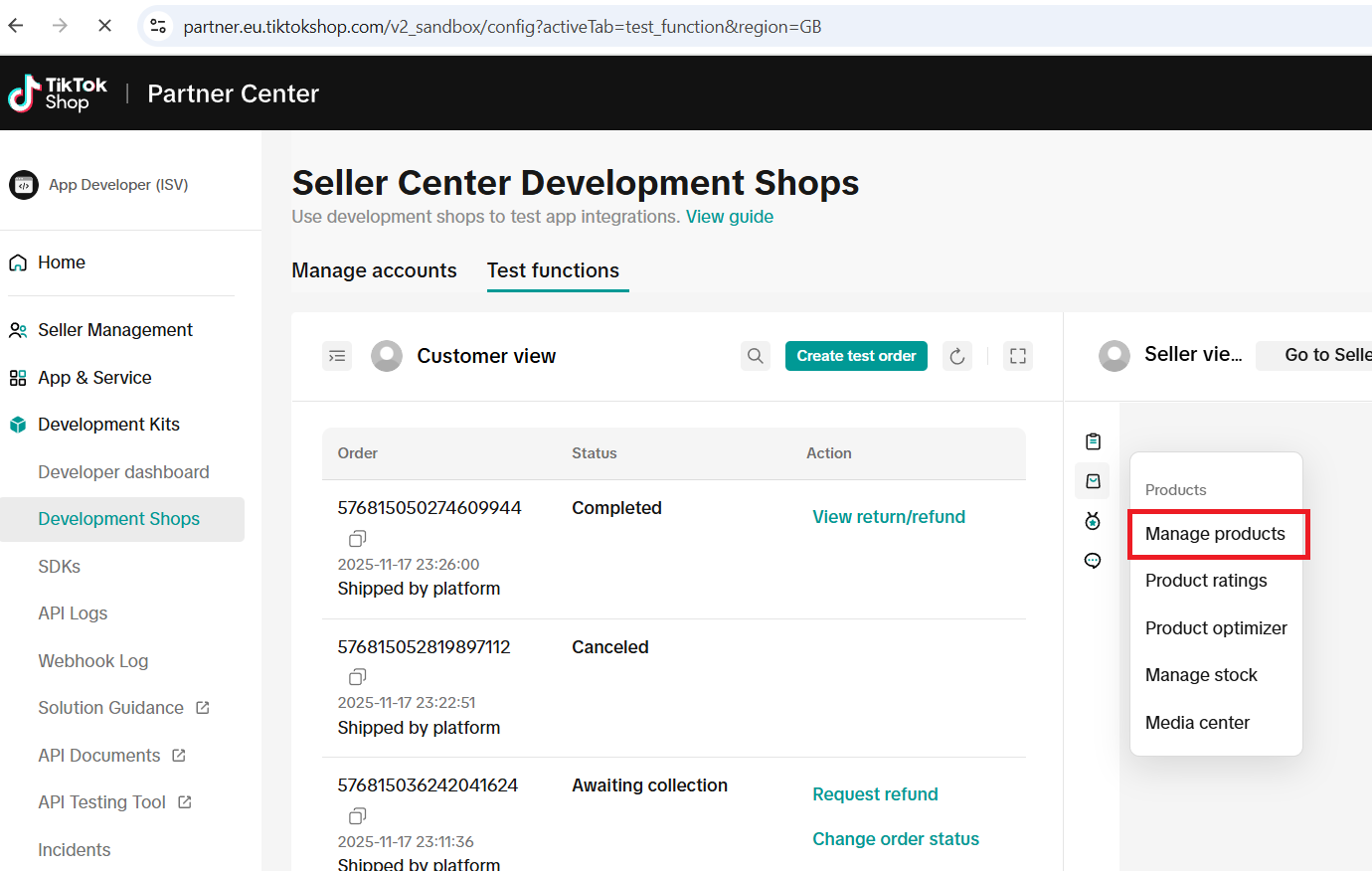Copy order ID 576815052819897112
1372x871 pixels.
(357, 677)
